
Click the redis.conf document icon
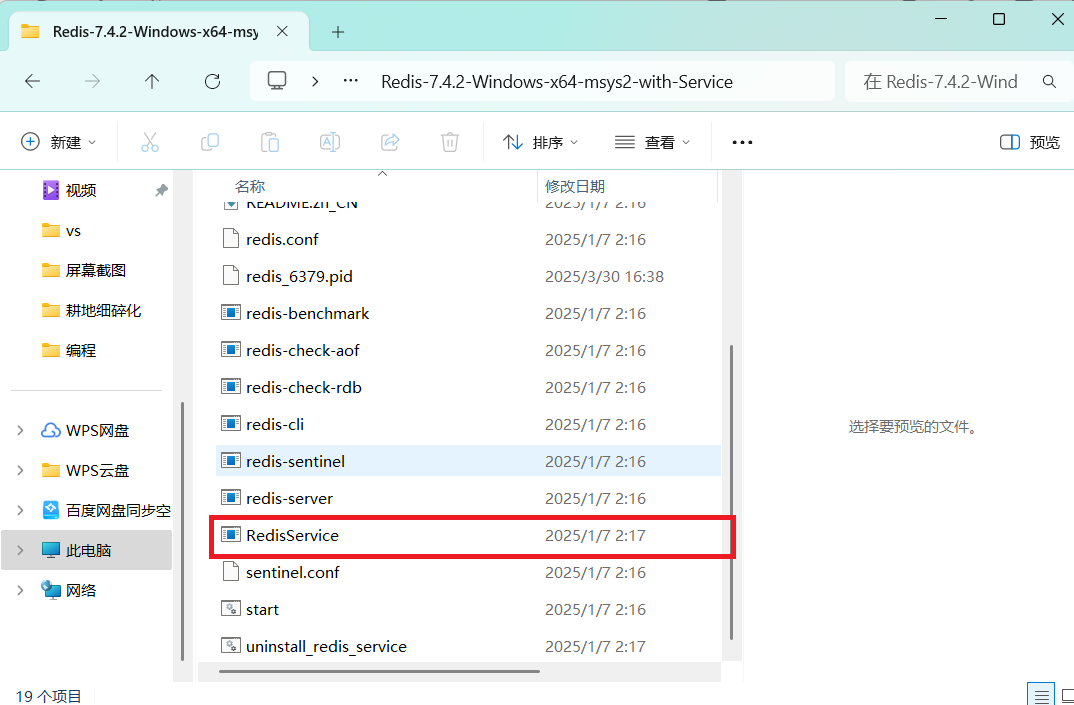231,239
